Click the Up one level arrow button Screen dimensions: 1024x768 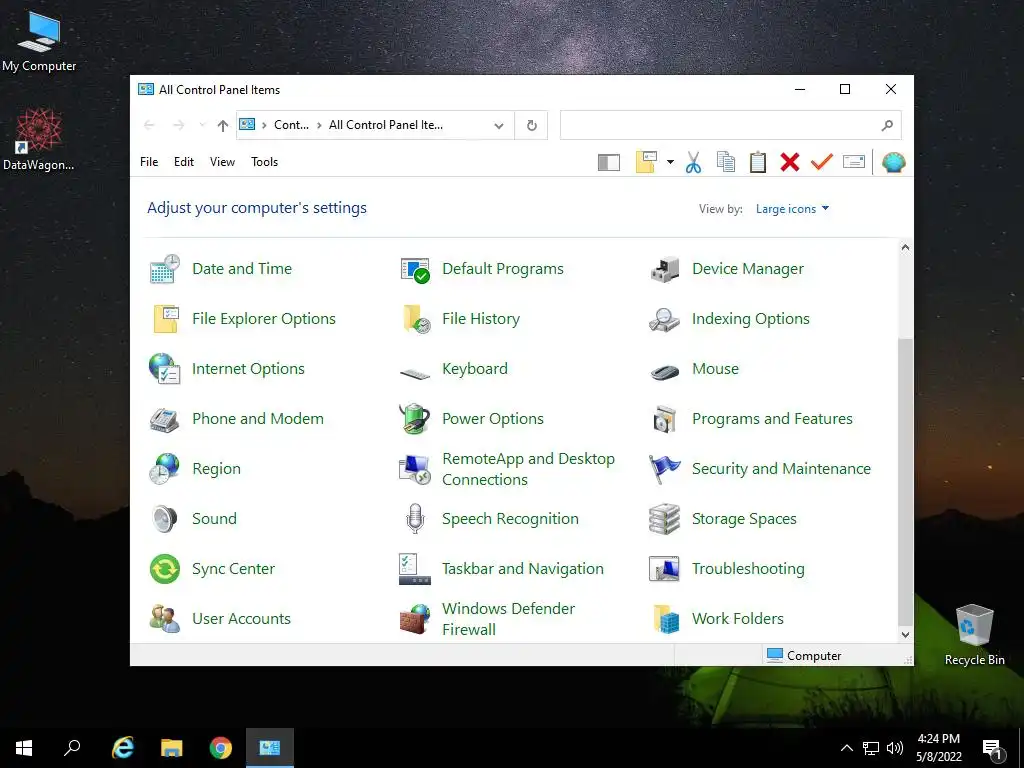tap(223, 125)
